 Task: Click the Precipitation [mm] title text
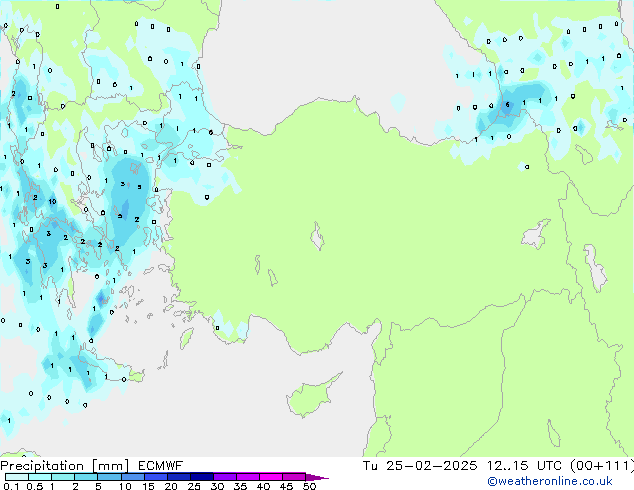[x=65, y=466]
